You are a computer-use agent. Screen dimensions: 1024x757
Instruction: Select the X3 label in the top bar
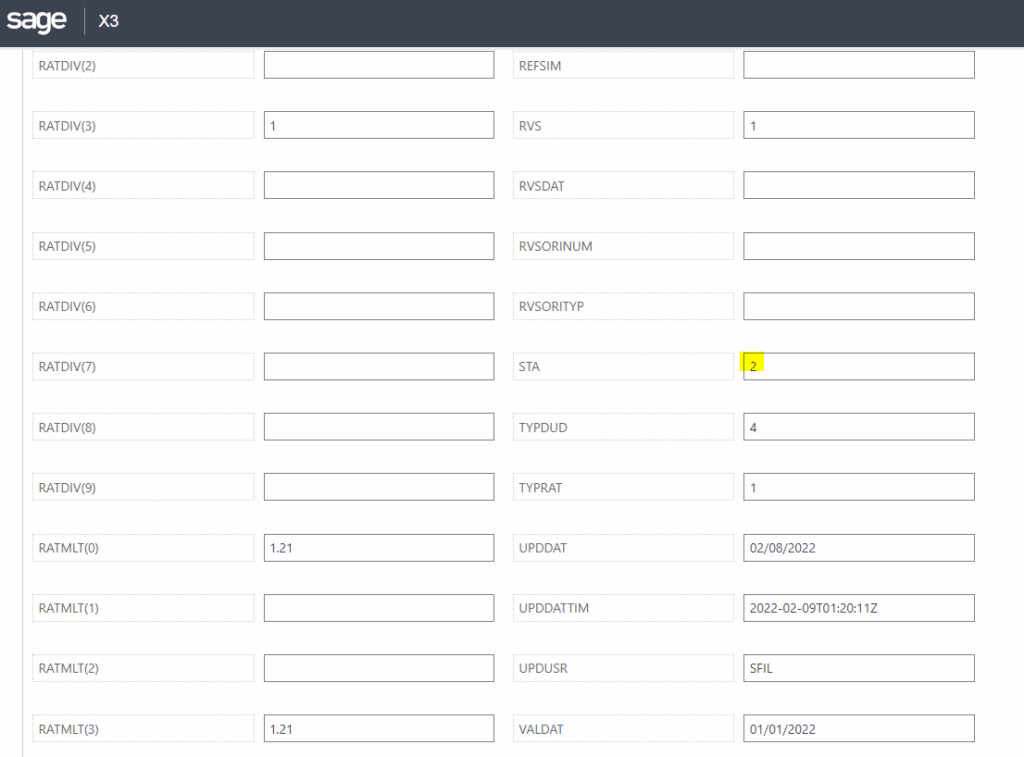click(108, 21)
